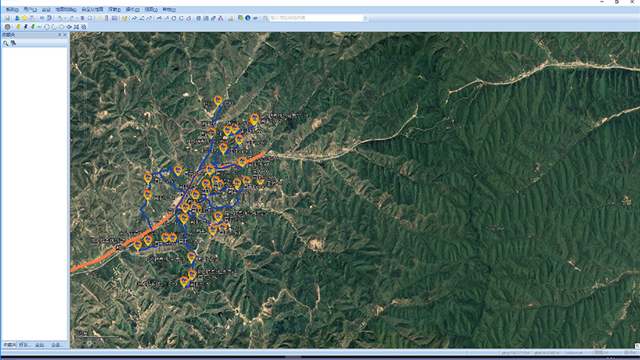Select the blue pushpin marker tool
Screen dimensions: 640x360
[25, 27]
